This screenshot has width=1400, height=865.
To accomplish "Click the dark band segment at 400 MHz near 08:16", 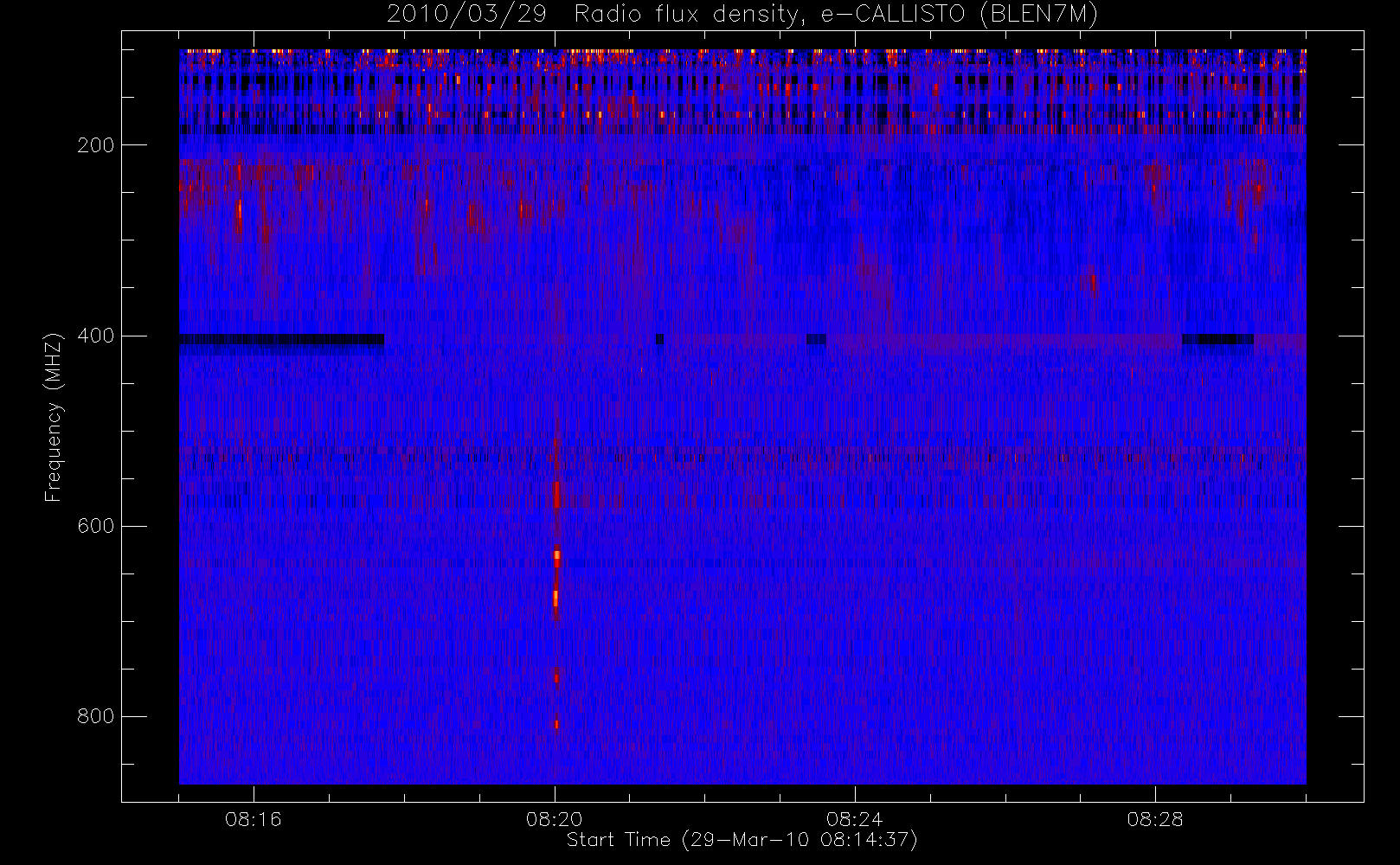I will click(281, 340).
